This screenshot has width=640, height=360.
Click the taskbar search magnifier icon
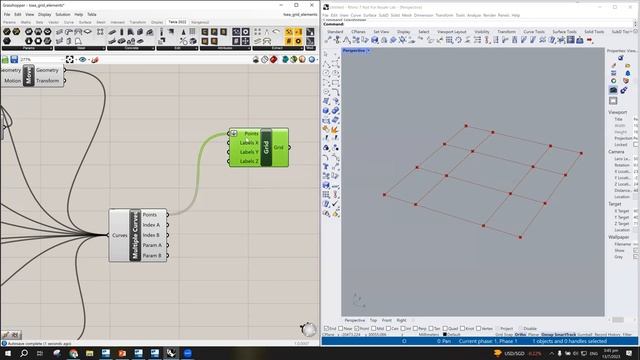point(24,353)
